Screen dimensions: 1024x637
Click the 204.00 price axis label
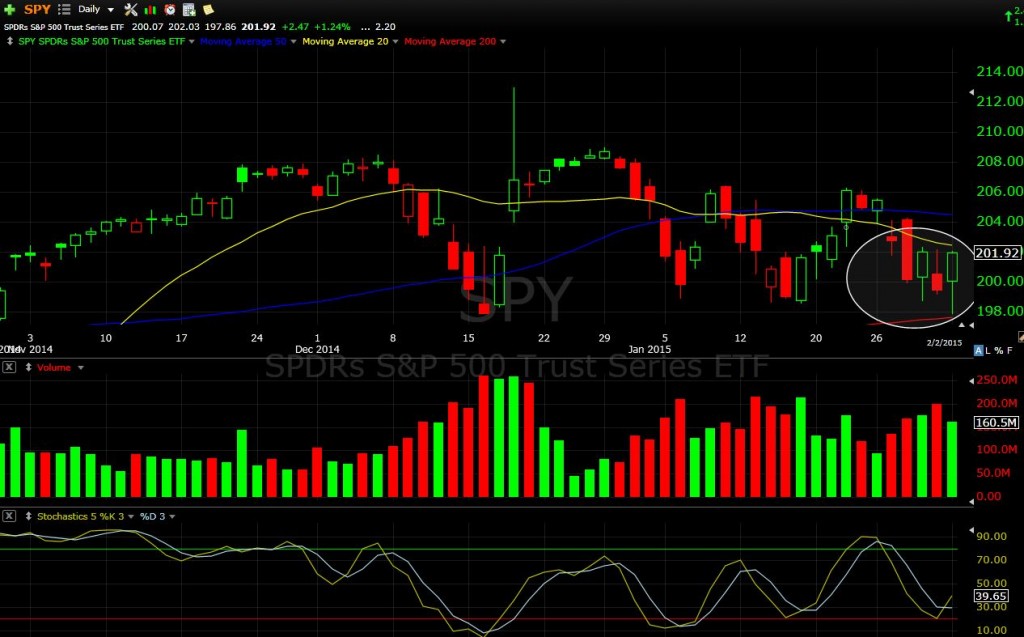(999, 221)
